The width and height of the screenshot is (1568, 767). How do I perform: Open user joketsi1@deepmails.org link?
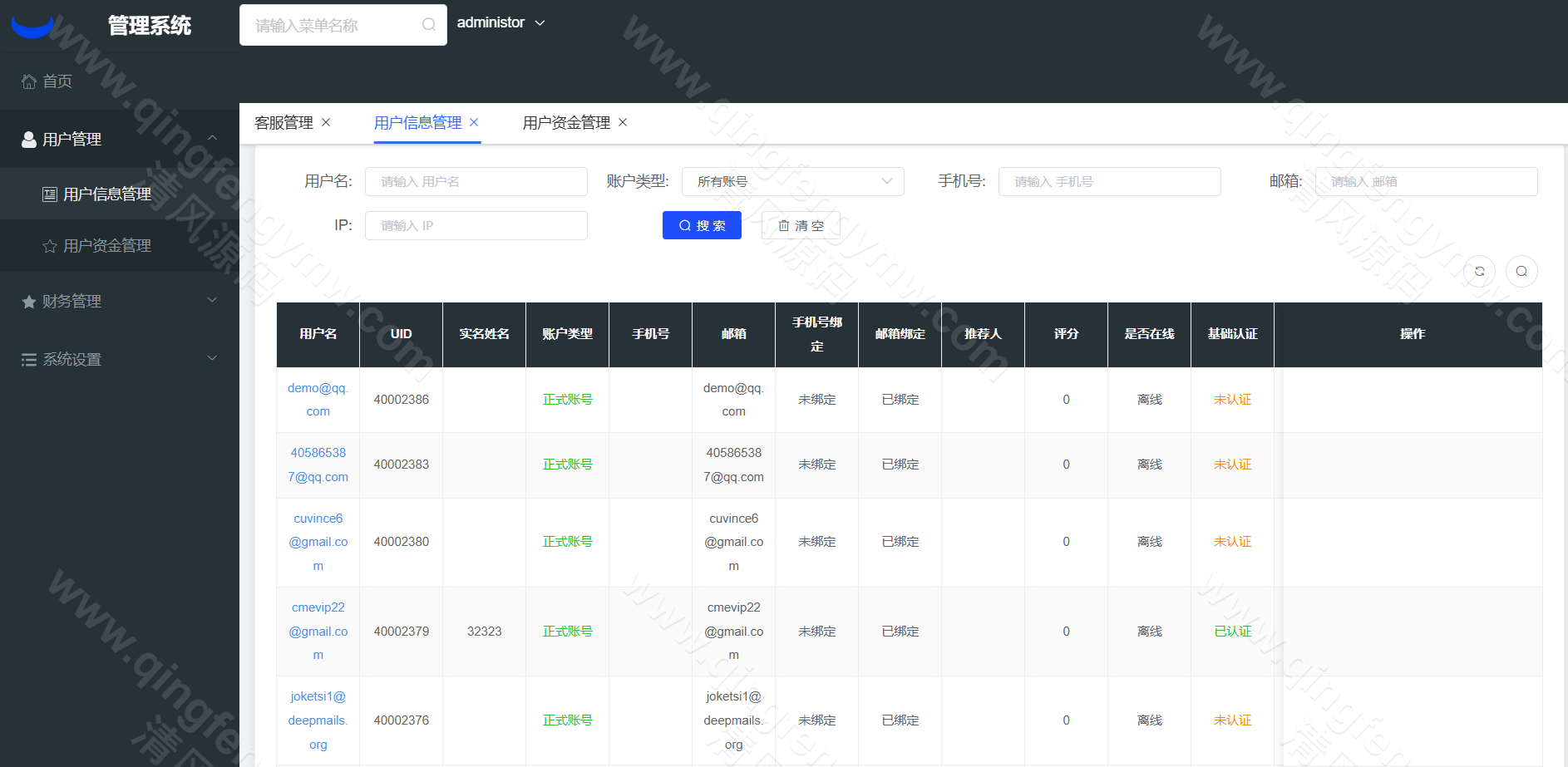(318, 720)
